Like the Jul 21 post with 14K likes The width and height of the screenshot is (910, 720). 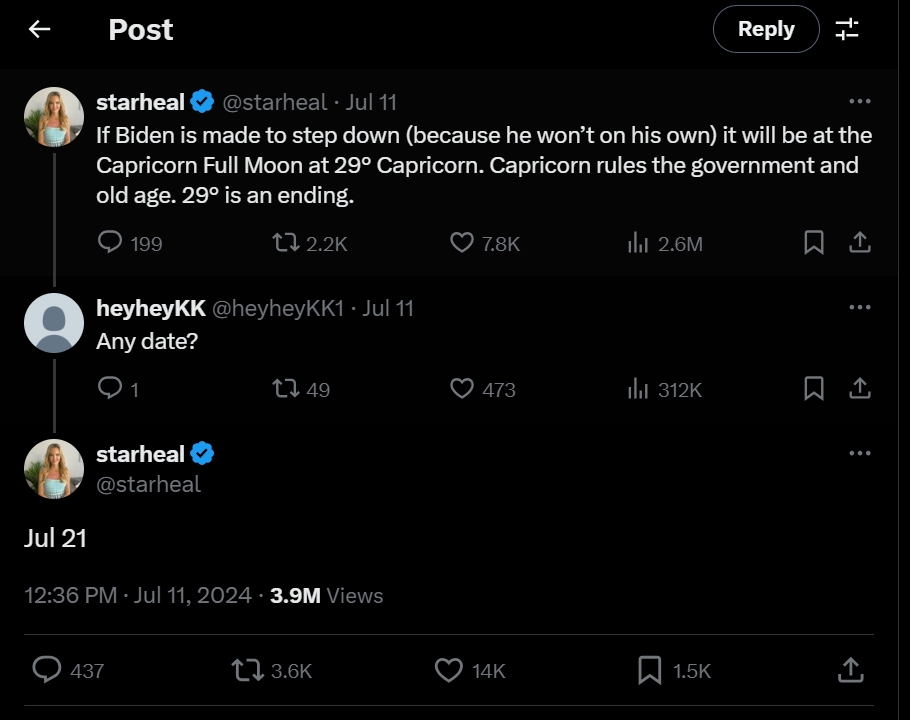click(449, 670)
